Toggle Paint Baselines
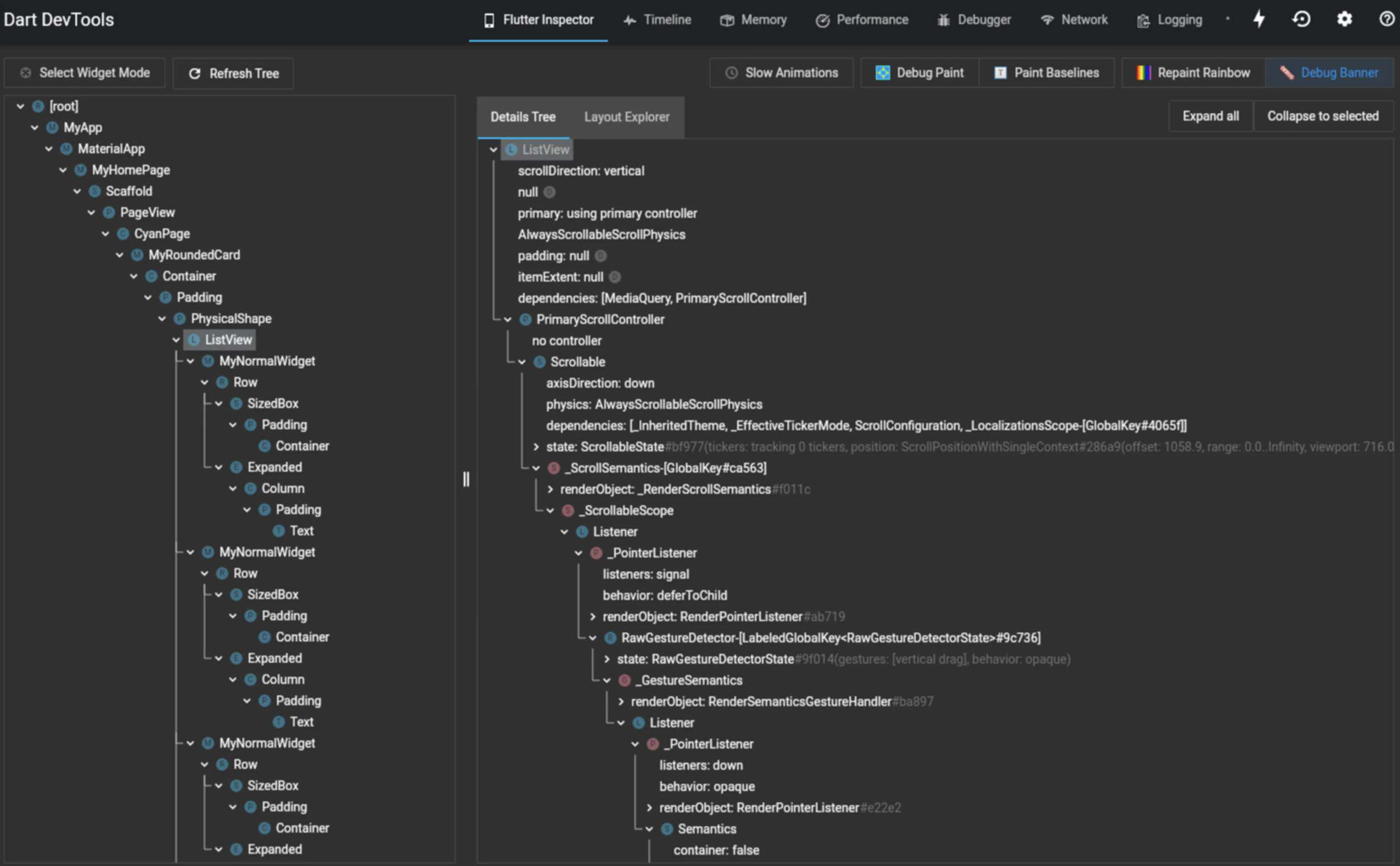The width and height of the screenshot is (1400, 866). tap(1047, 73)
